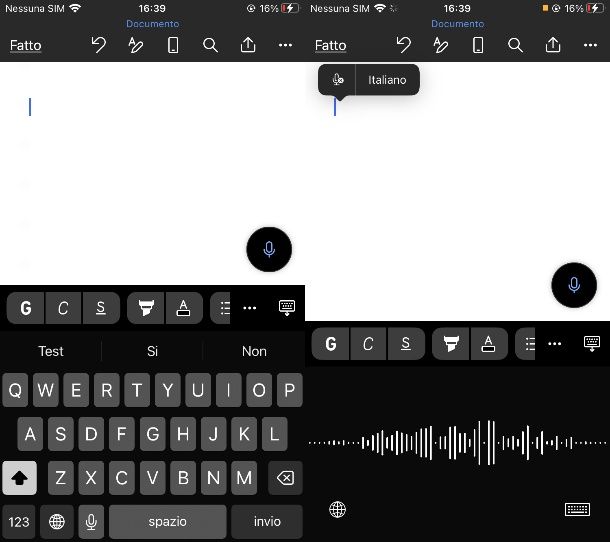Toggle the shift arrow key

pos(19,478)
